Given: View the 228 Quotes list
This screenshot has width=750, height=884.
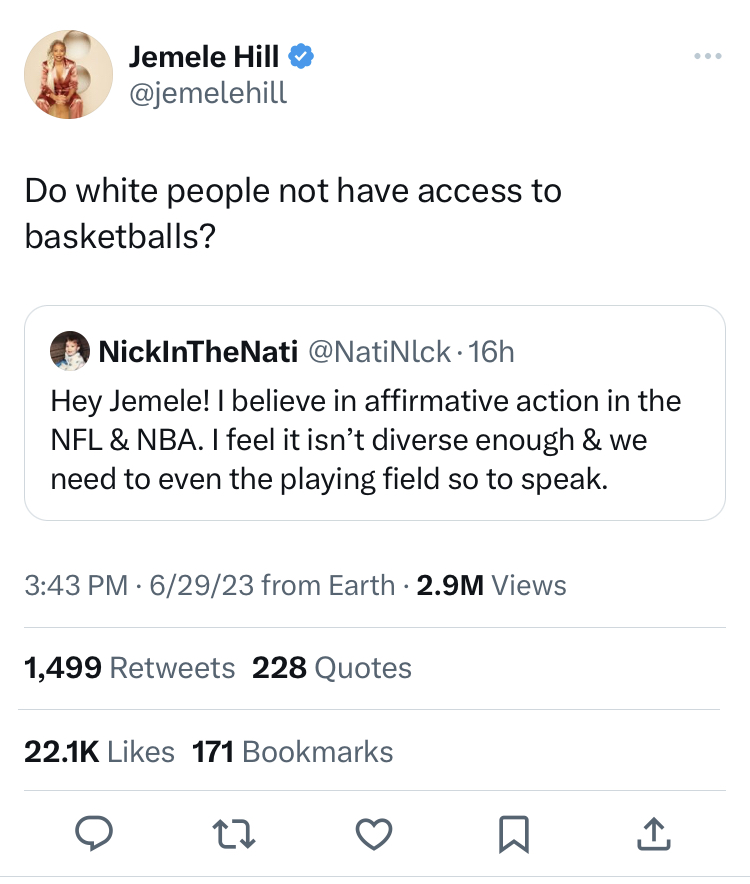Looking at the screenshot, I should click(x=331, y=667).
